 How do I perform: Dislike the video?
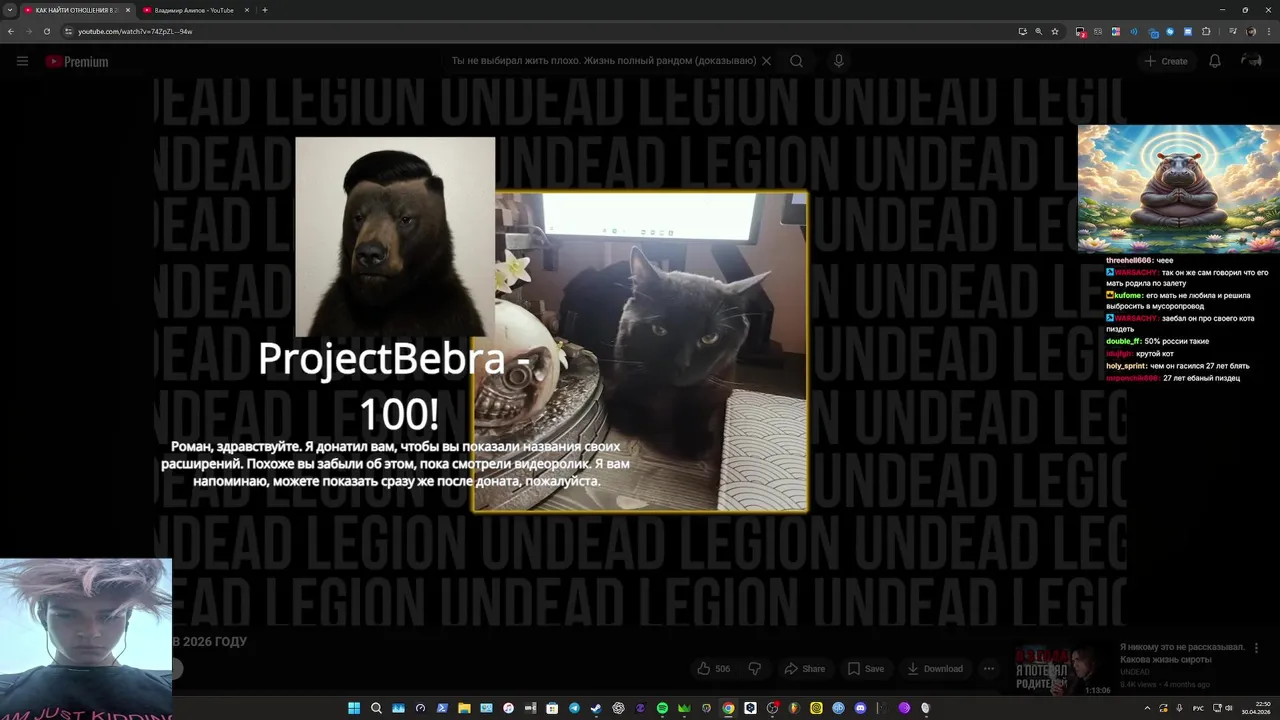pyautogui.click(x=755, y=668)
